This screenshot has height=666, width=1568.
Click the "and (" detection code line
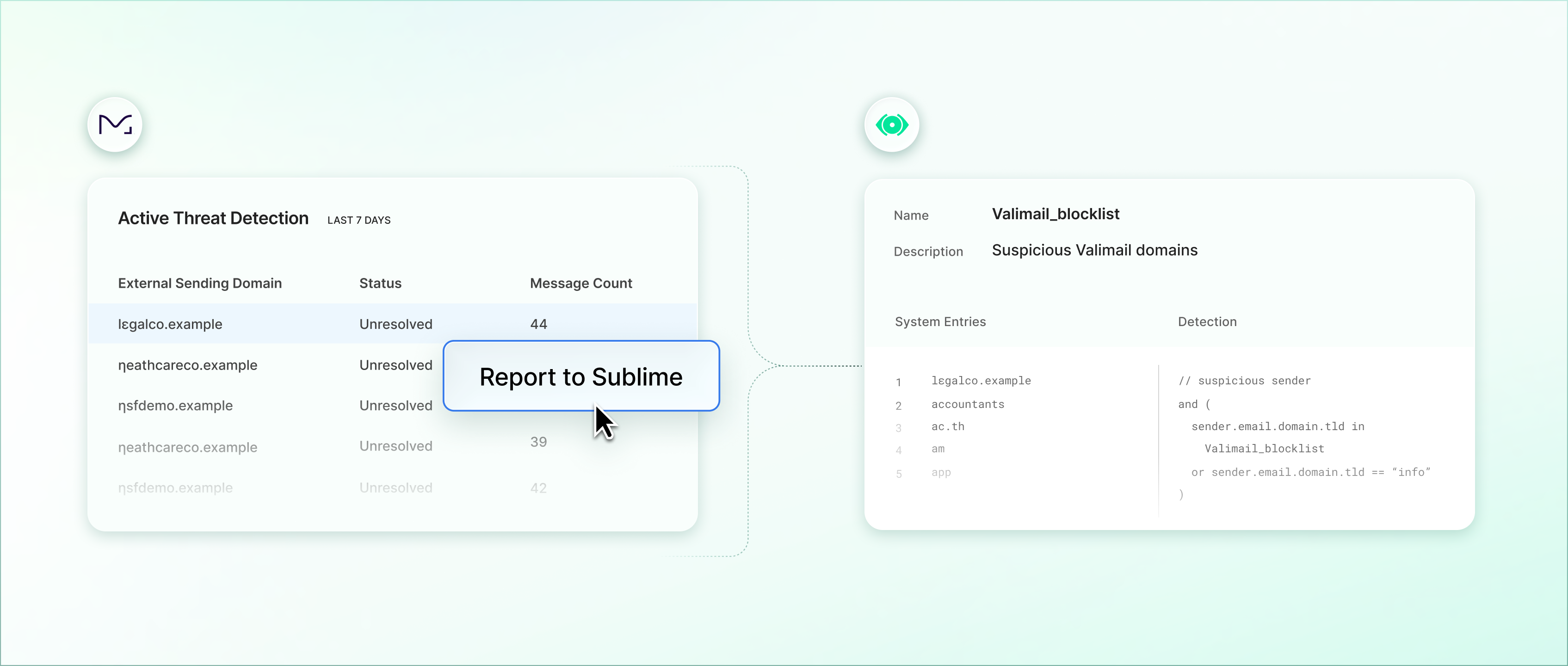(x=1194, y=404)
